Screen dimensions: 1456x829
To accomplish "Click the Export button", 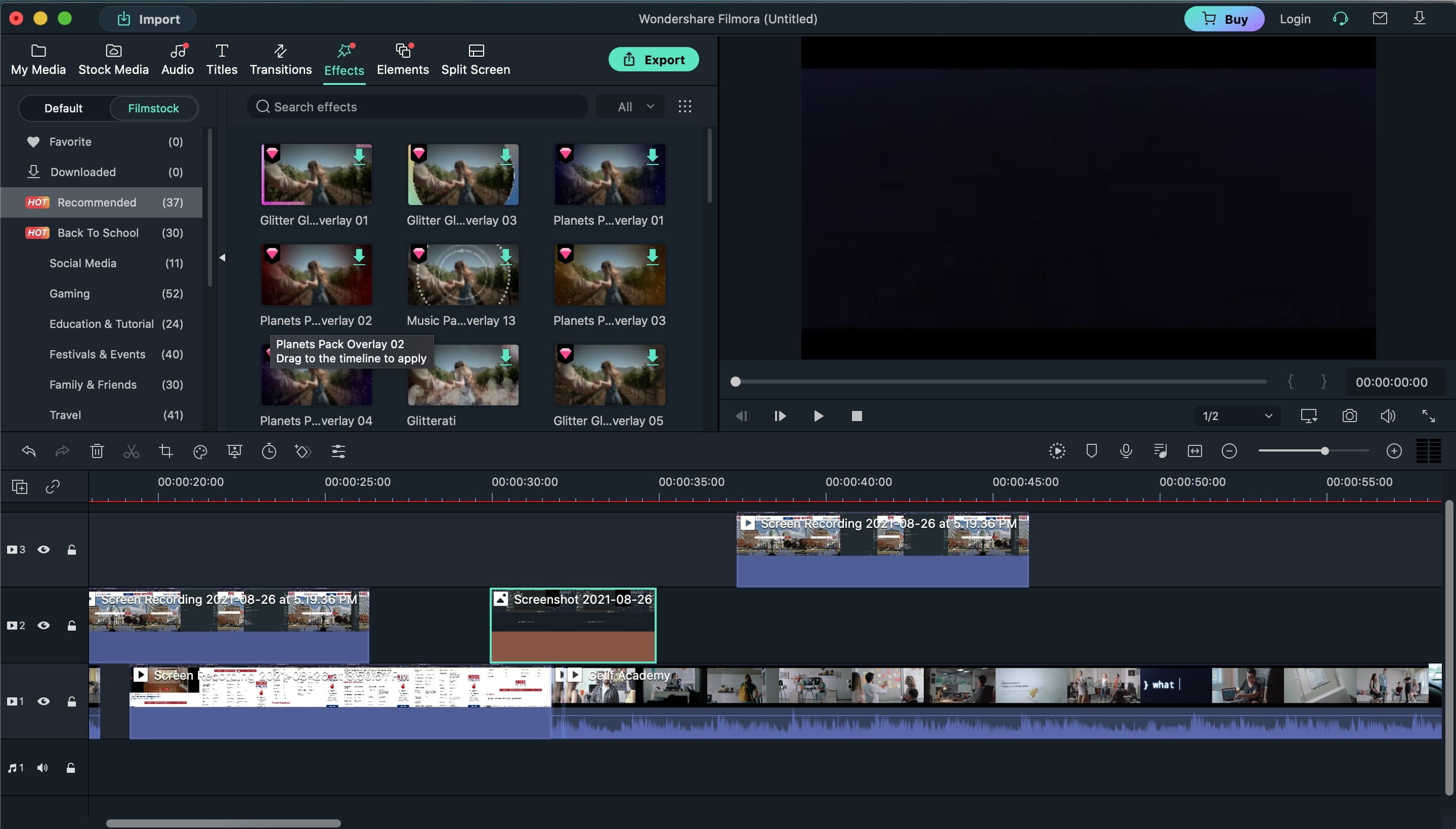I will (x=653, y=60).
